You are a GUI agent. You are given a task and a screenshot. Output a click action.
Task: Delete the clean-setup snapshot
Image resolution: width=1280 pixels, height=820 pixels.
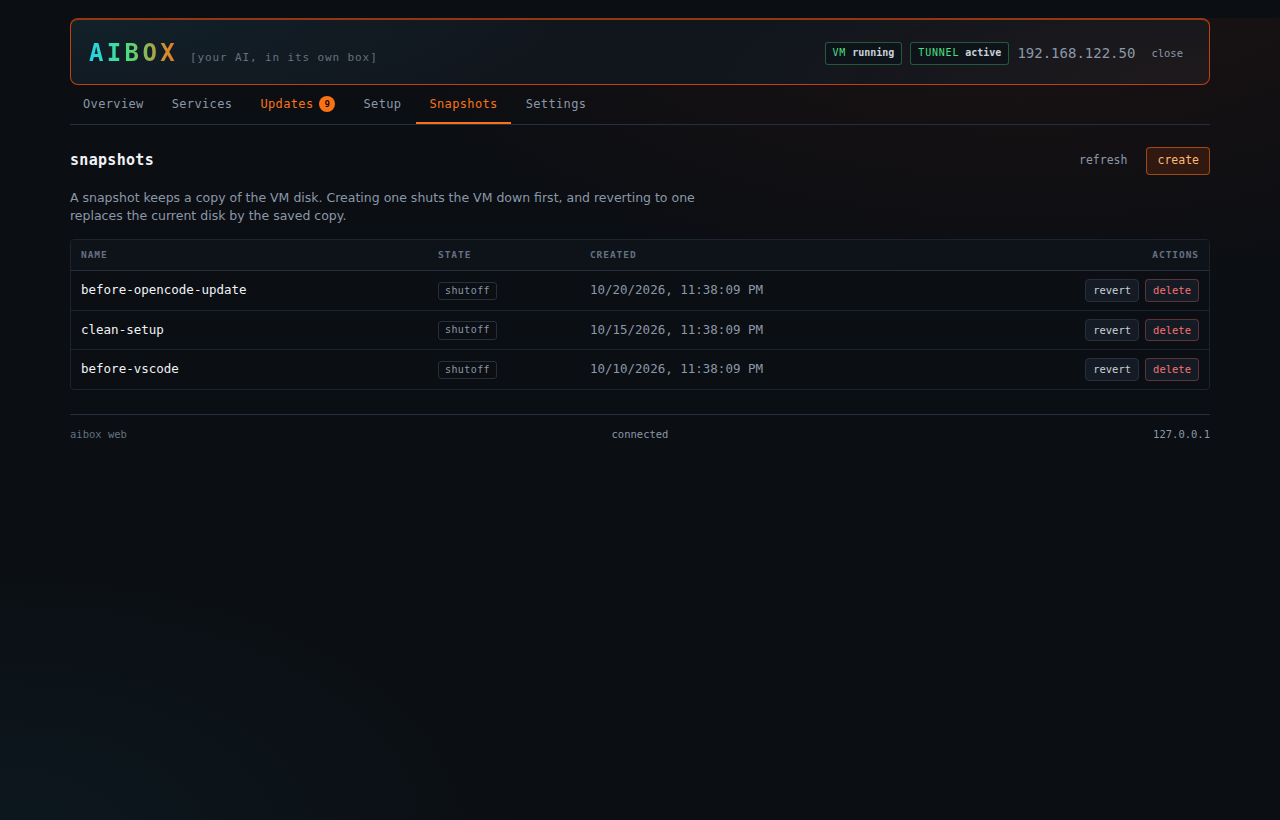pos(1172,330)
